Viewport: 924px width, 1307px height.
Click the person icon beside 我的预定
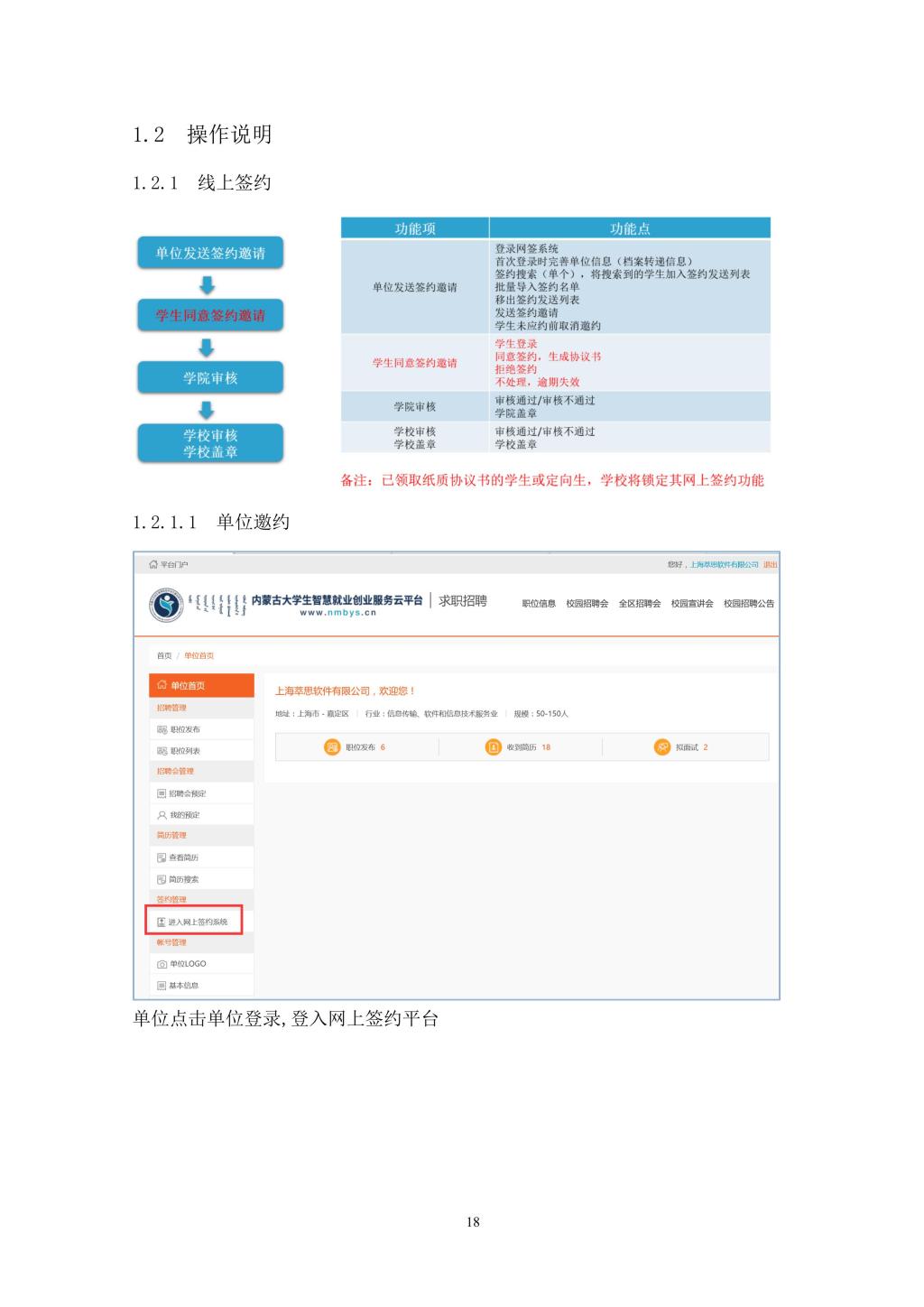pos(162,815)
